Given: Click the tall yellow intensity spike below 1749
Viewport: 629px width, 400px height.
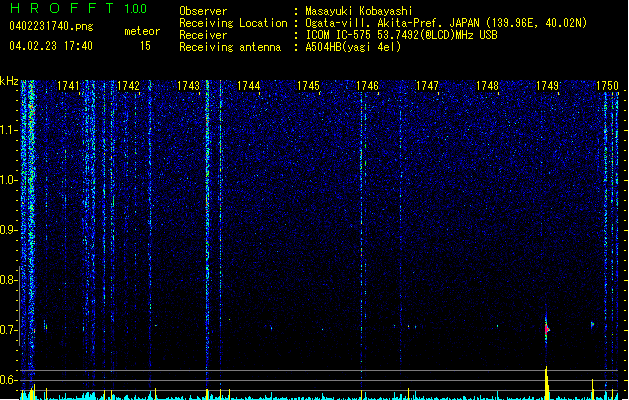Looking at the screenshot, I should (547, 383).
